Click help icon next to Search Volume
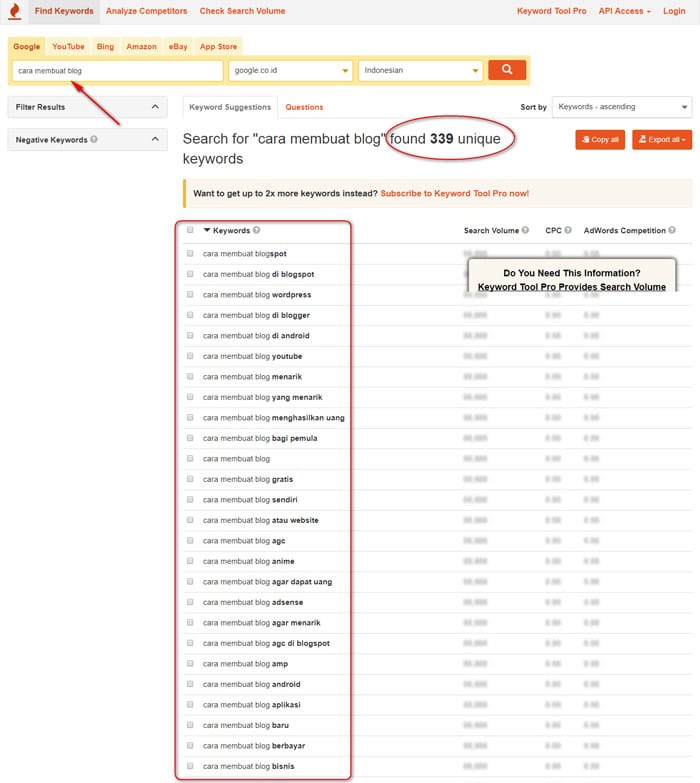The height and width of the screenshot is (783, 700). point(527,230)
